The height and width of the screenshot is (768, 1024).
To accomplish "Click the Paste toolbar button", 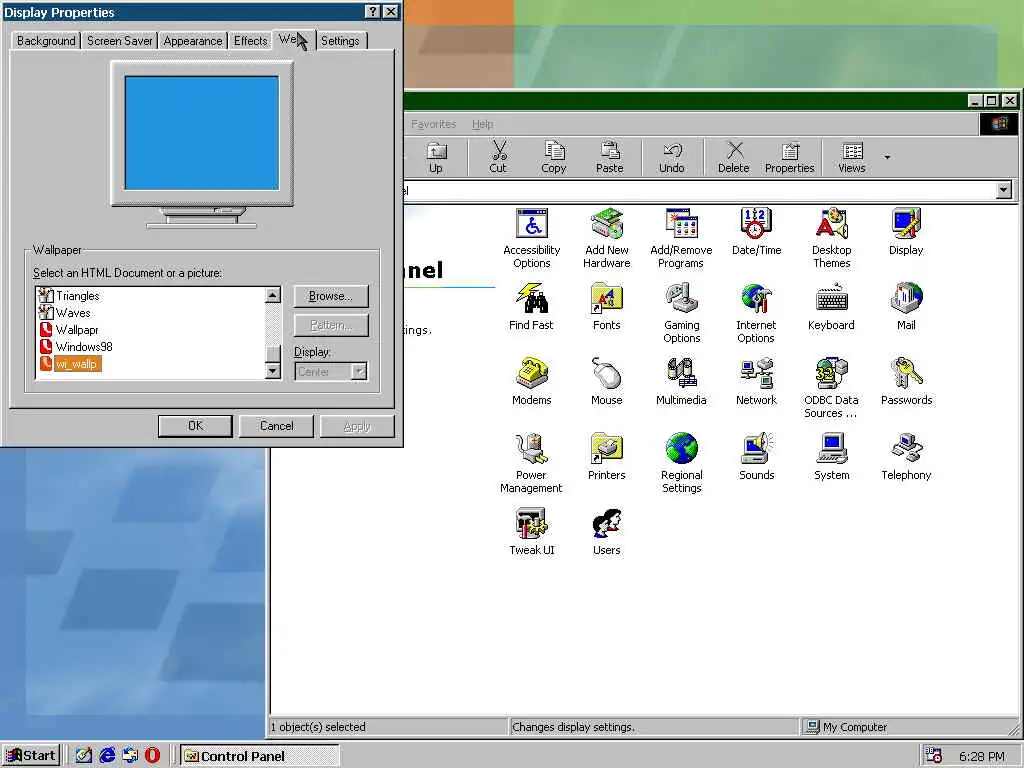I will coord(609,158).
